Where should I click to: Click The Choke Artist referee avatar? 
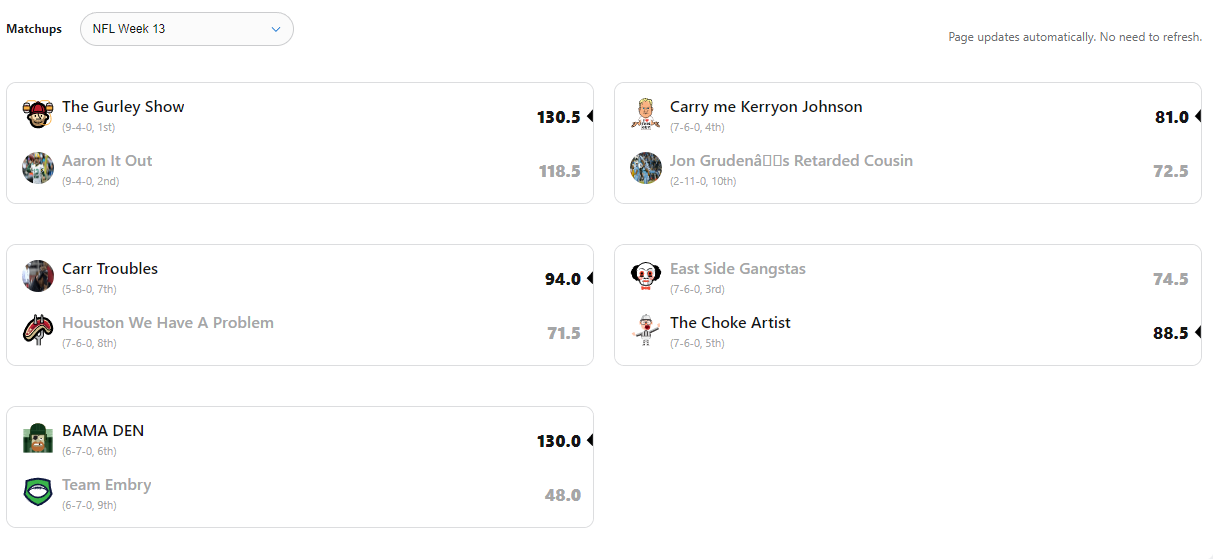click(646, 330)
